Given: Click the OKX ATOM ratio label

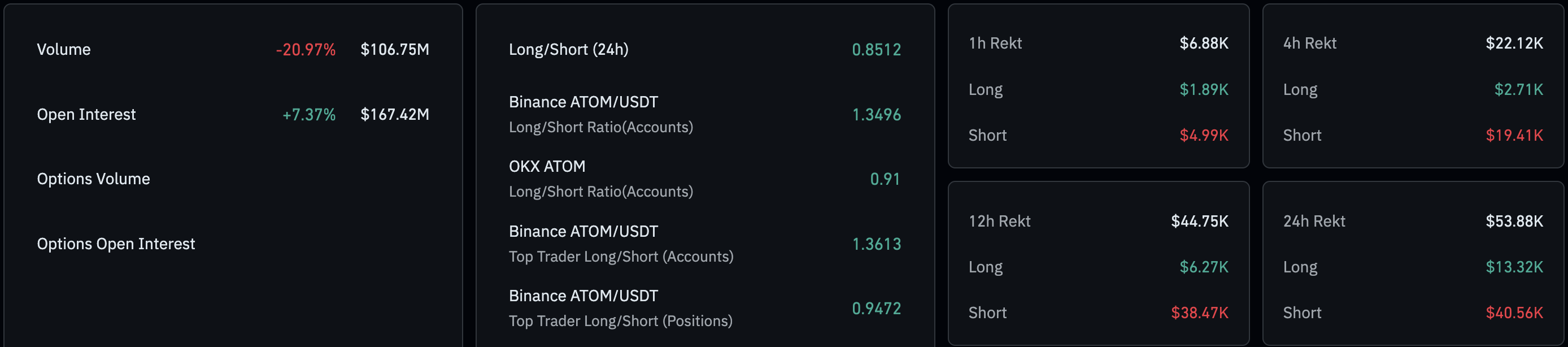Looking at the screenshot, I should pos(547,167).
